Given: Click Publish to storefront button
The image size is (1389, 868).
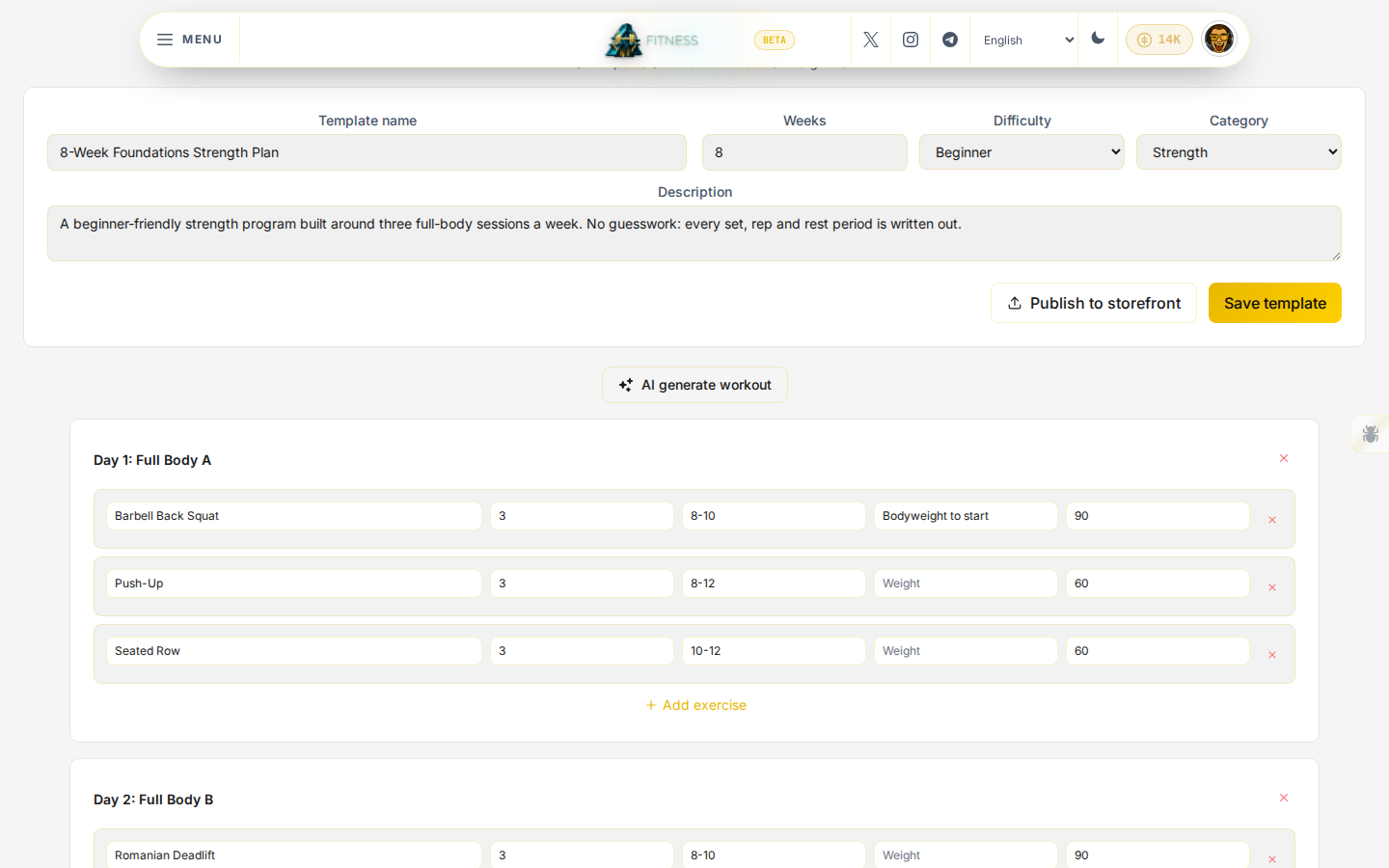Looking at the screenshot, I should (1094, 303).
